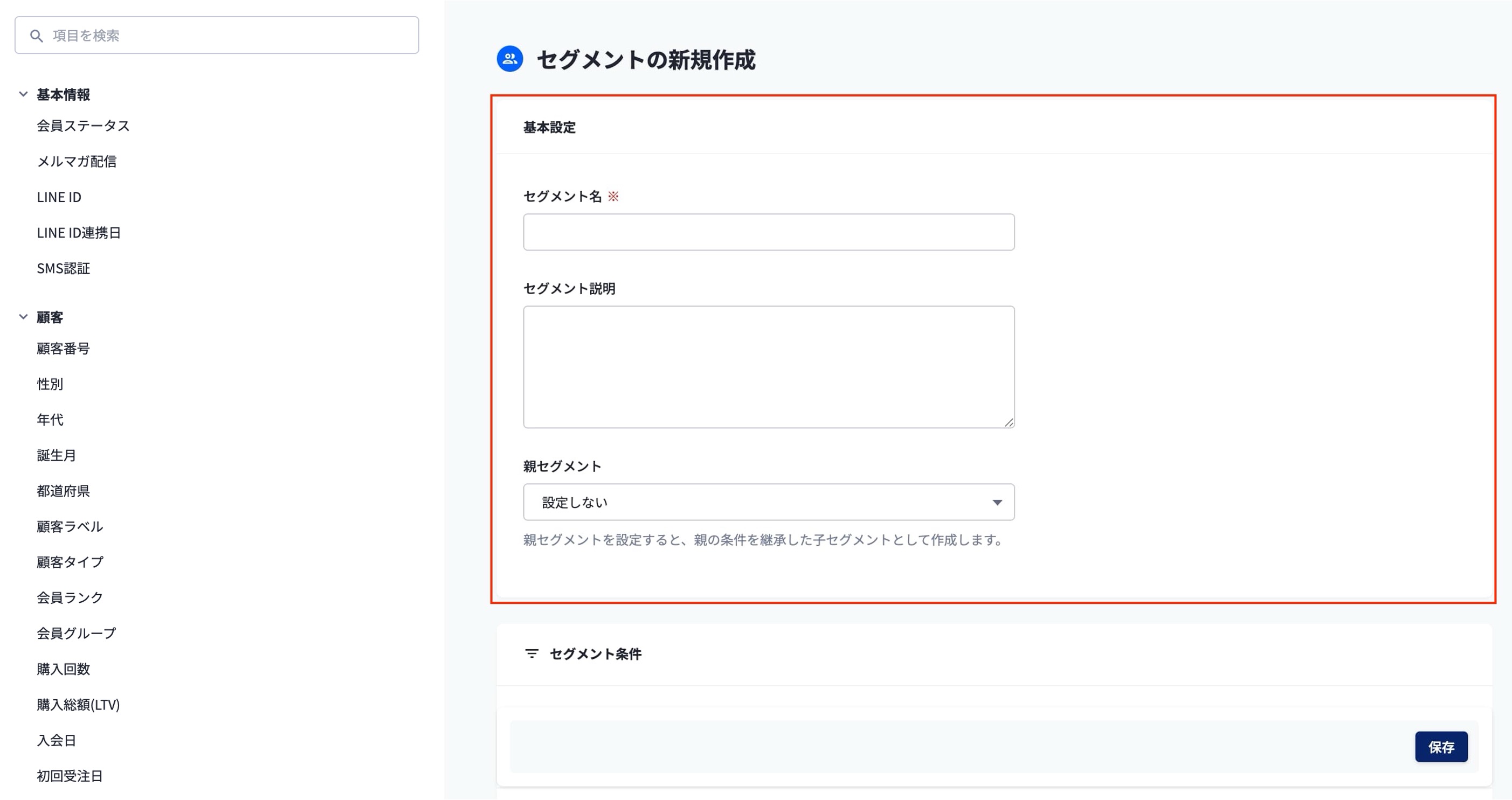Screen dimensions: 1512x800
Task: Click inside the セグメント説明 textarea
Action: pos(768,366)
